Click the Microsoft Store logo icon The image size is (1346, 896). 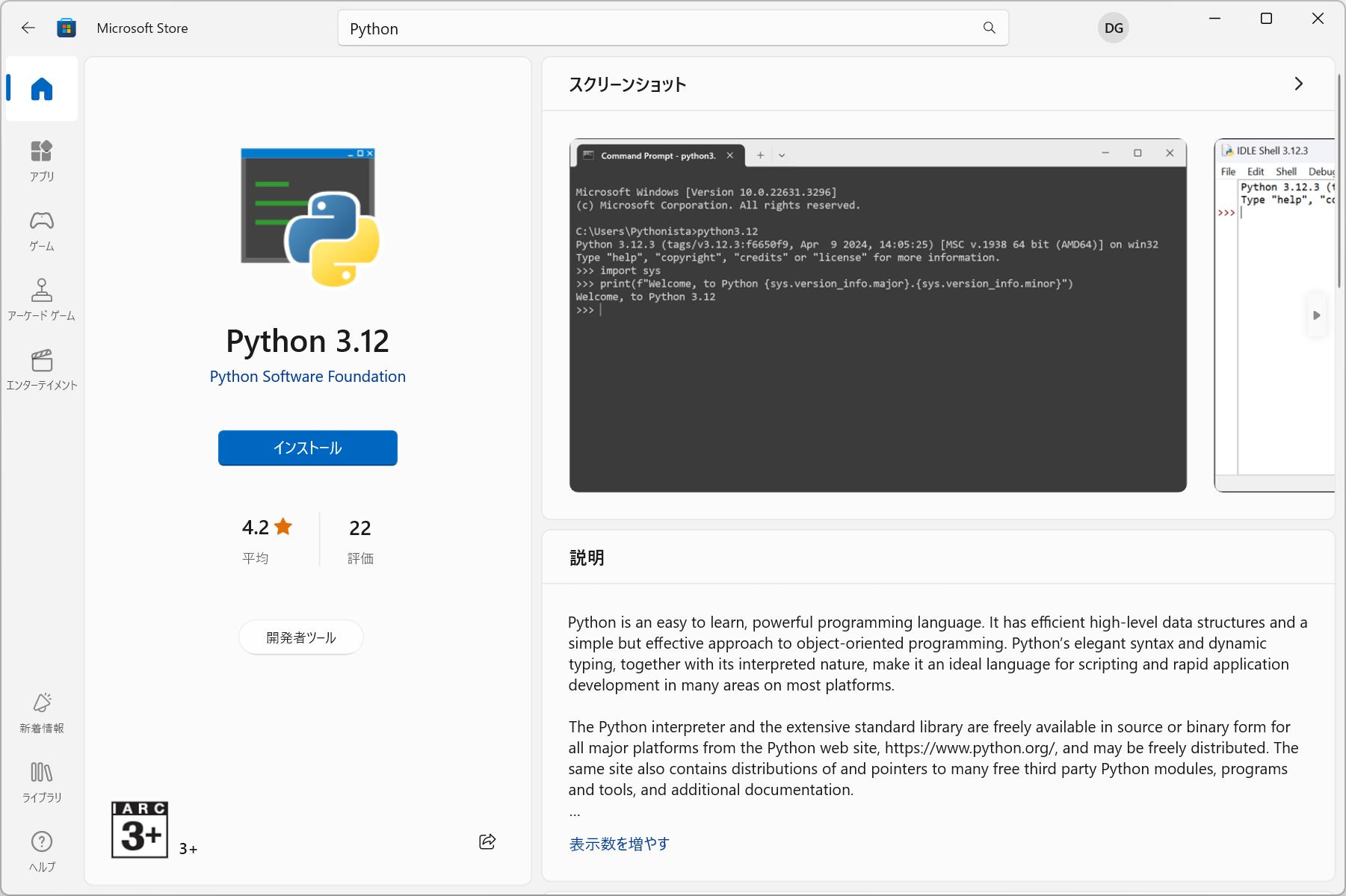pyautogui.click(x=67, y=28)
